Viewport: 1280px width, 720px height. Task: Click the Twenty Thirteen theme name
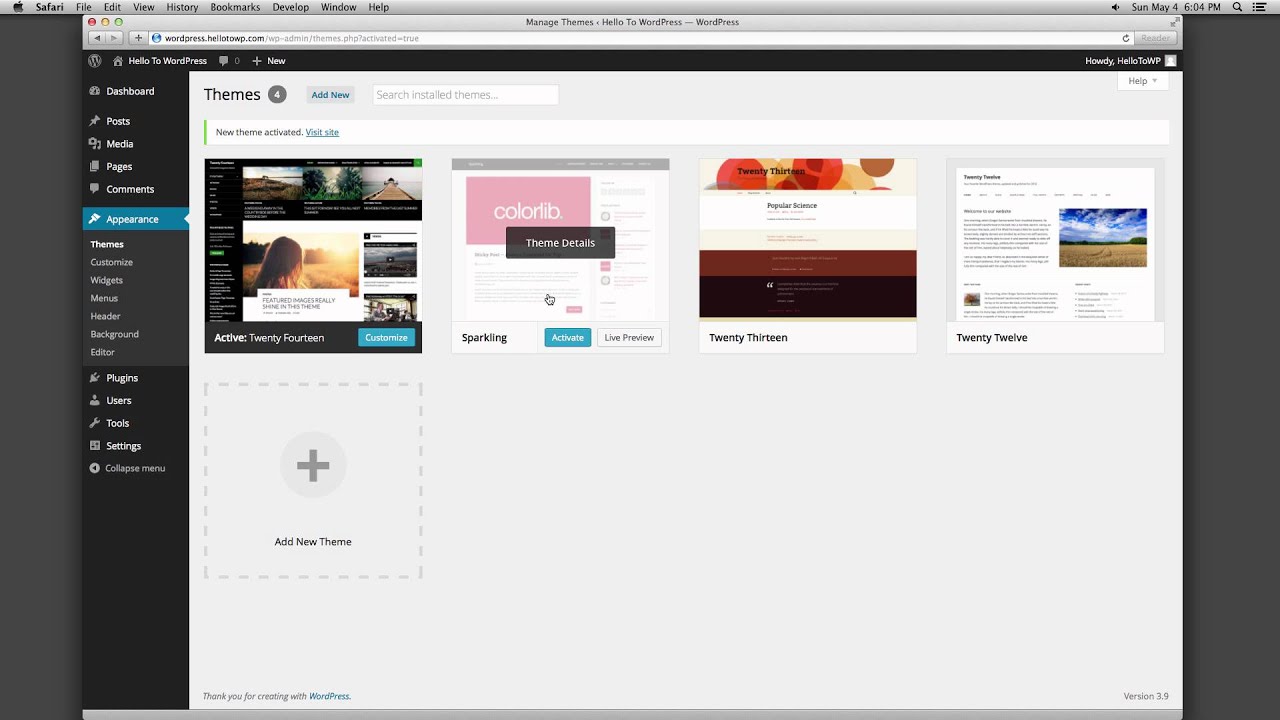[x=748, y=338]
